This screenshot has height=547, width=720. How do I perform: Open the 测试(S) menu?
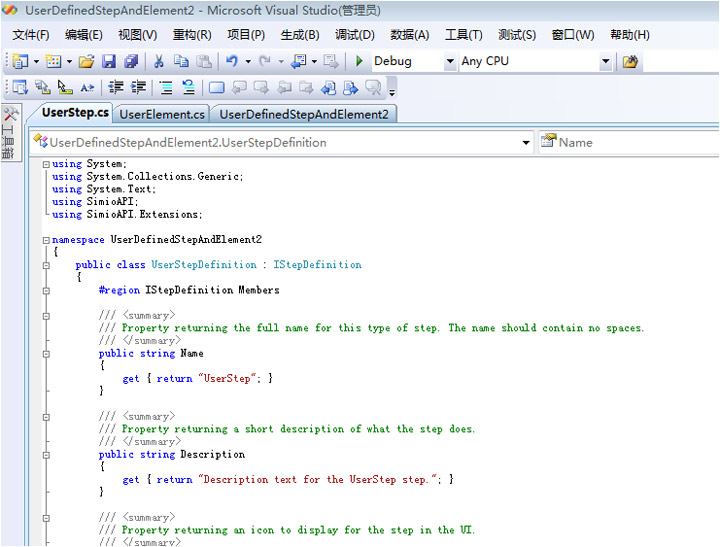(x=517, y=35)
